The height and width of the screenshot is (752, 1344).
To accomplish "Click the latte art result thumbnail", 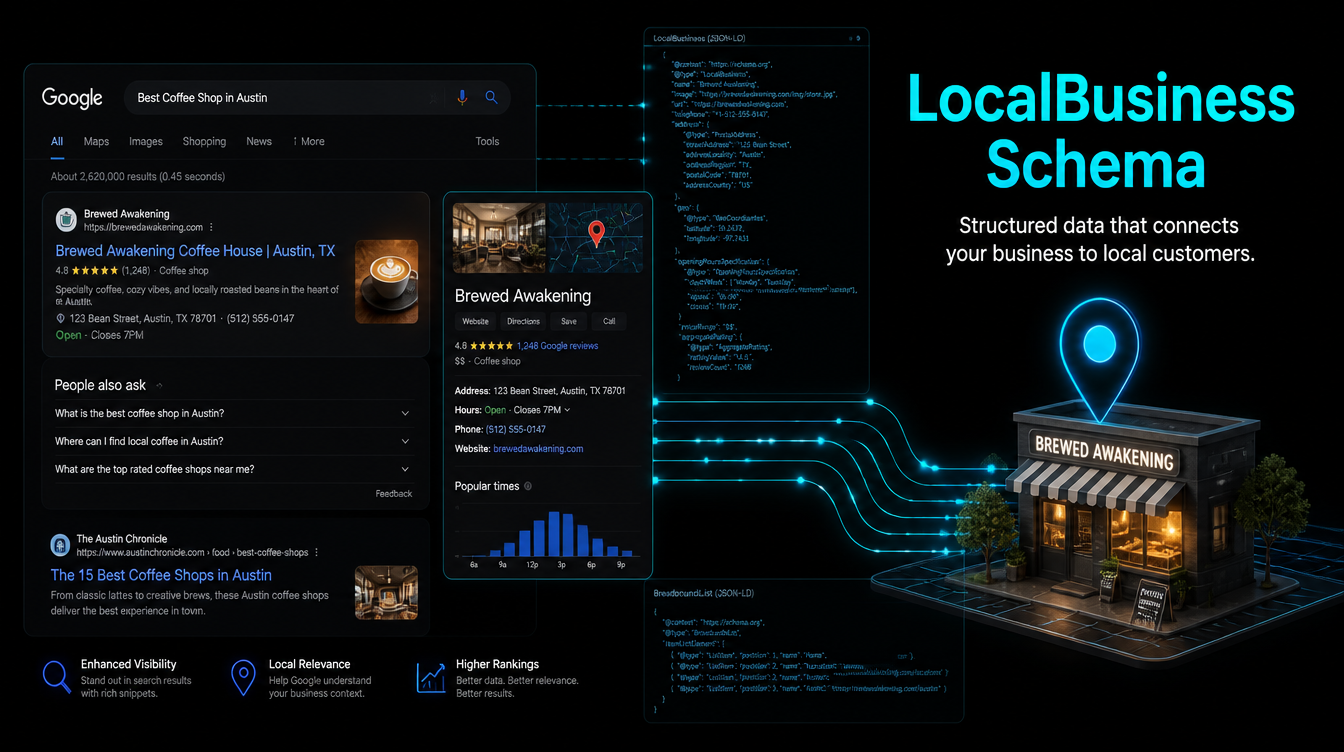I will pyautogui.click(x=386, y=280).
